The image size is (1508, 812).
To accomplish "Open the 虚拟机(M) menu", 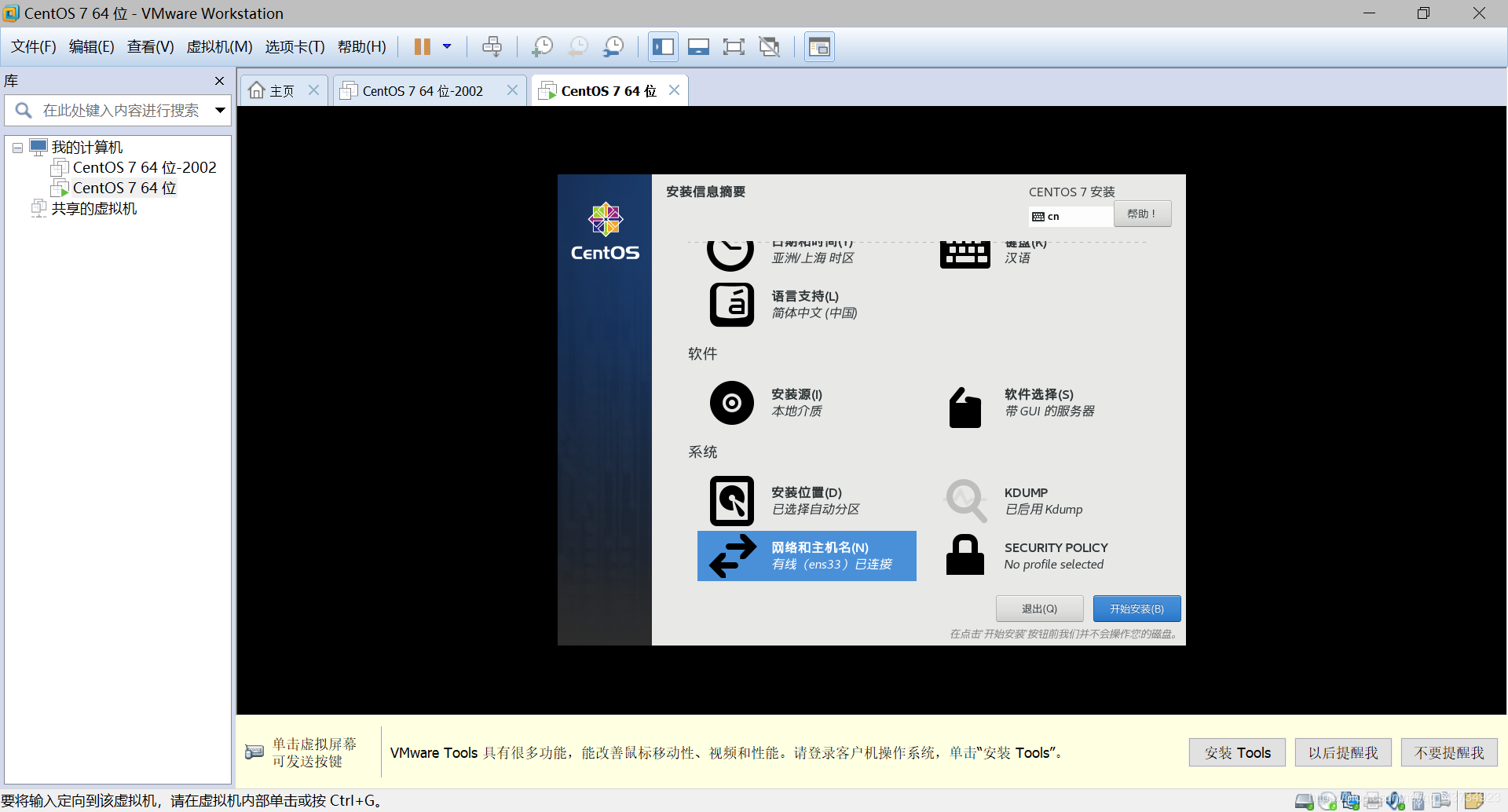I will click(219, 47).
